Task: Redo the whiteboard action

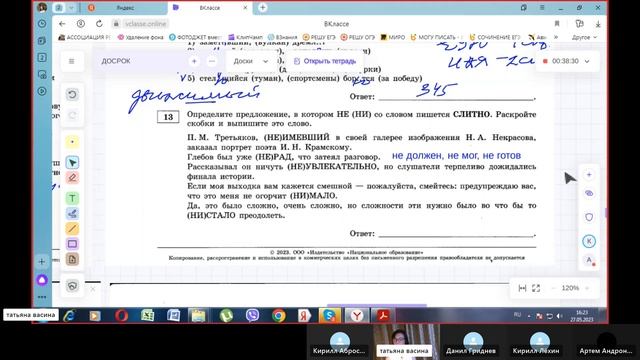Action: click(72, 116)
